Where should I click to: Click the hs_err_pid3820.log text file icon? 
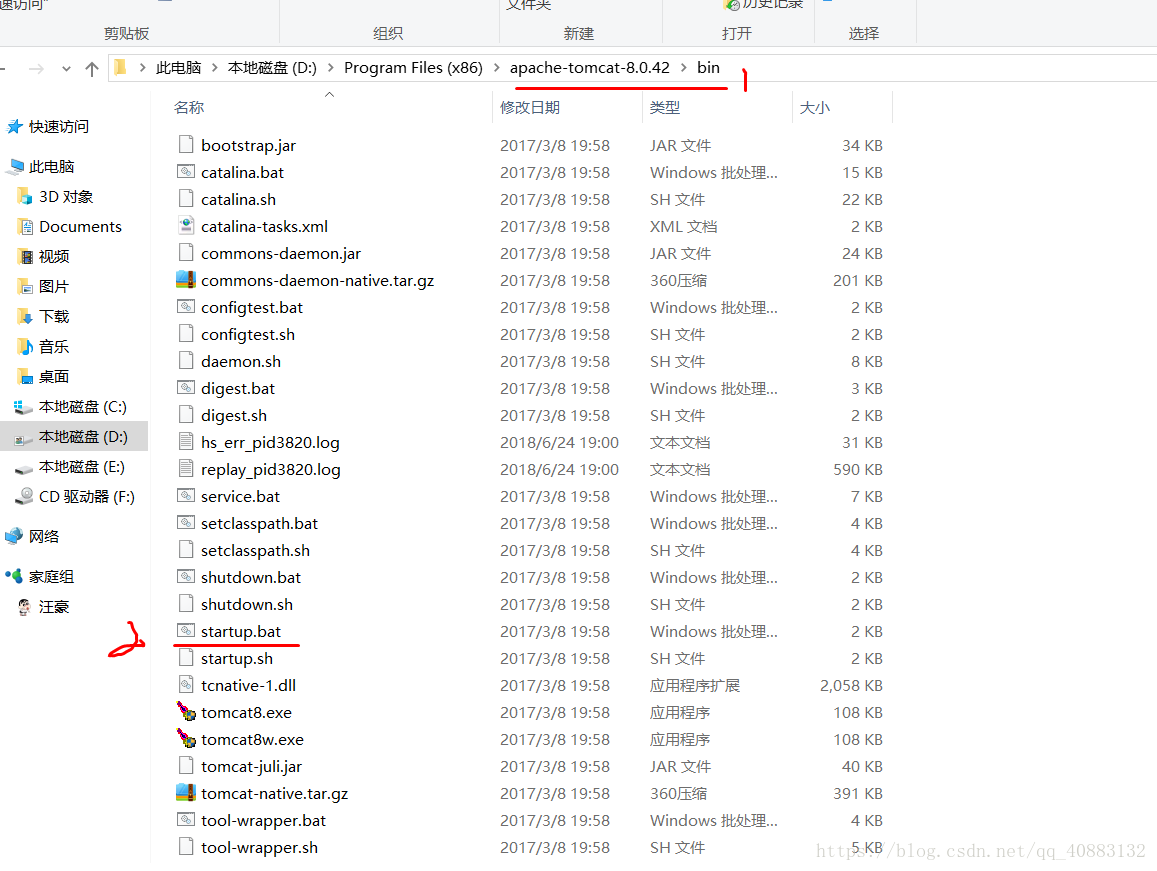point(186,442)
